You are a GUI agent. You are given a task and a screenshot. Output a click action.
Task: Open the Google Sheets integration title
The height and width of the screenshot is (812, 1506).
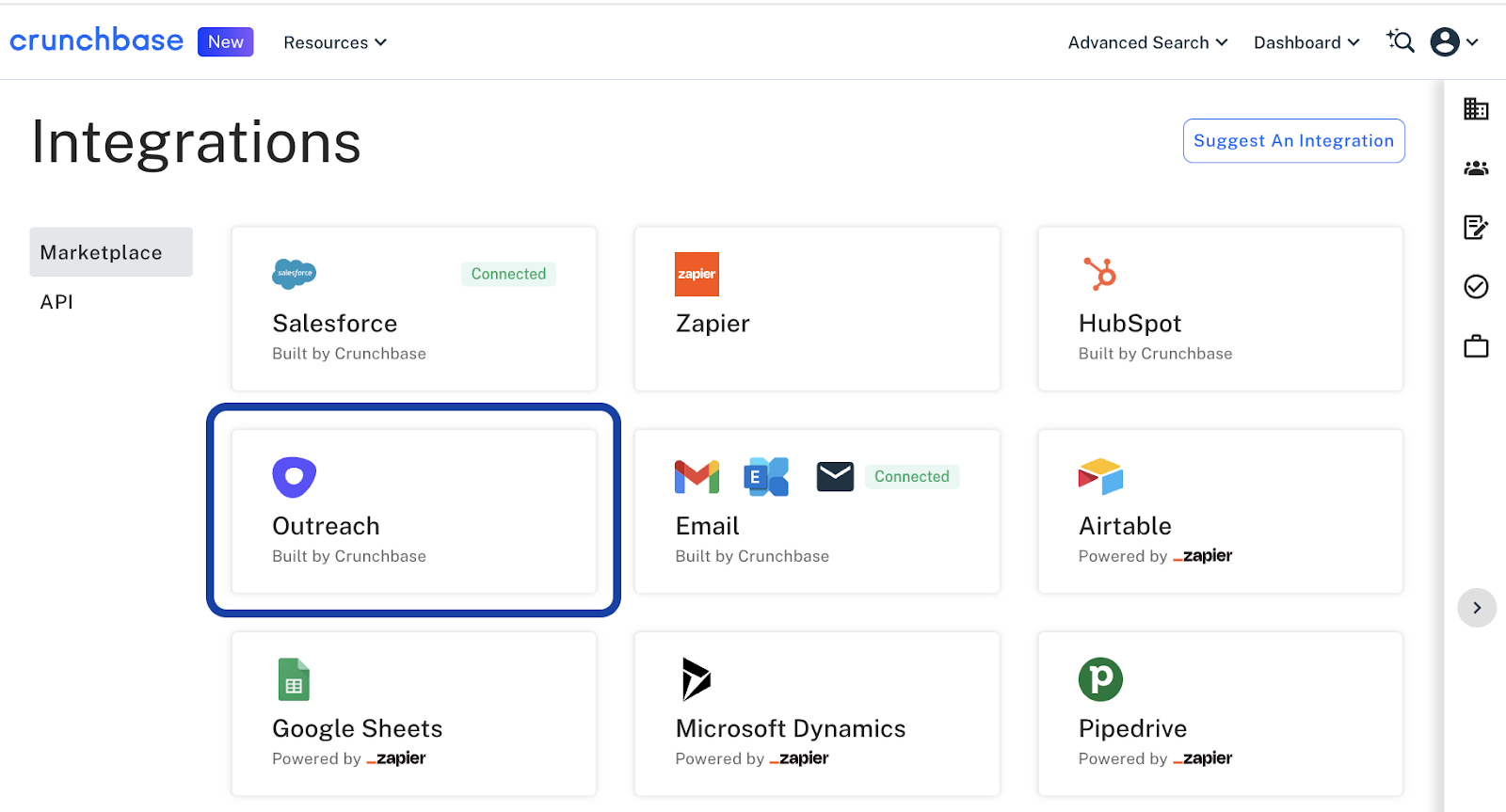pyautogui.click(x=357, y=729)
